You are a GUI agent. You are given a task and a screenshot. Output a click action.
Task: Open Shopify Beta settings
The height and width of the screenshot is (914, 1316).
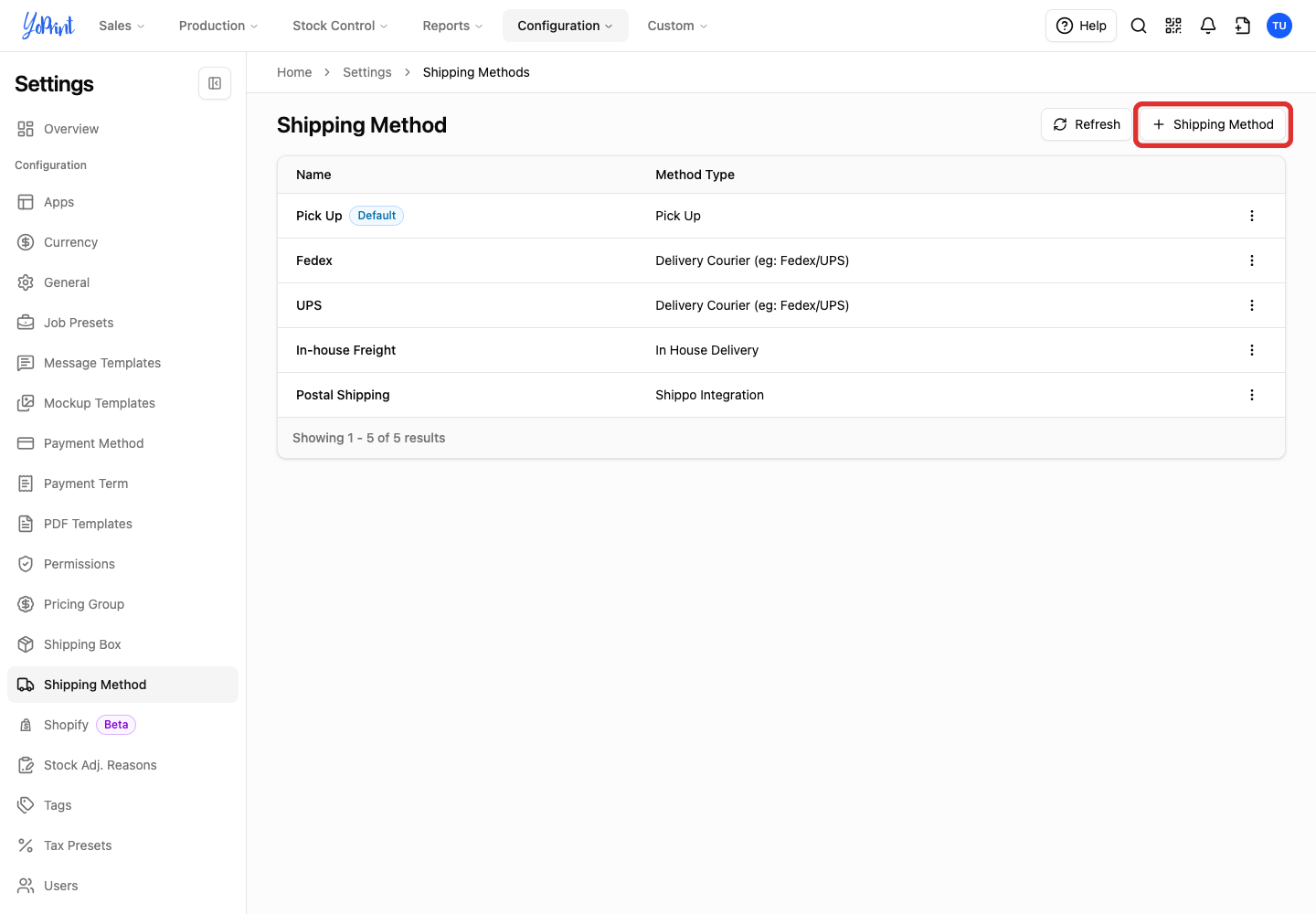click(x=122, y=725)
